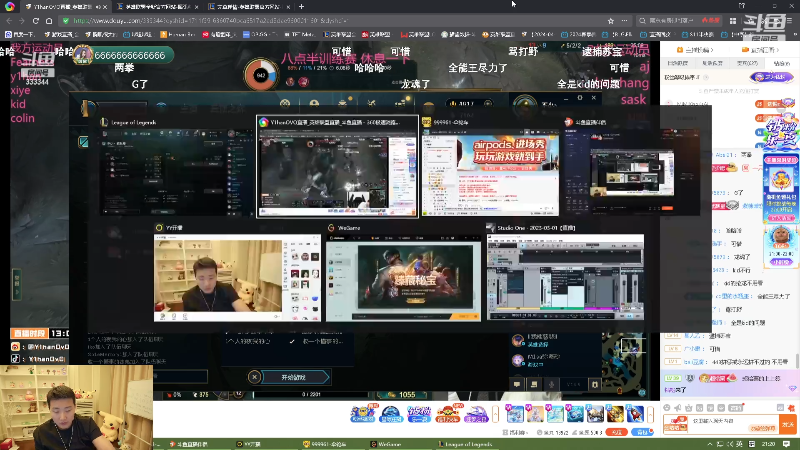Click the chat panel vertical scrollbar
Viewport: 800px width, 450px height.
pos(797,360)
